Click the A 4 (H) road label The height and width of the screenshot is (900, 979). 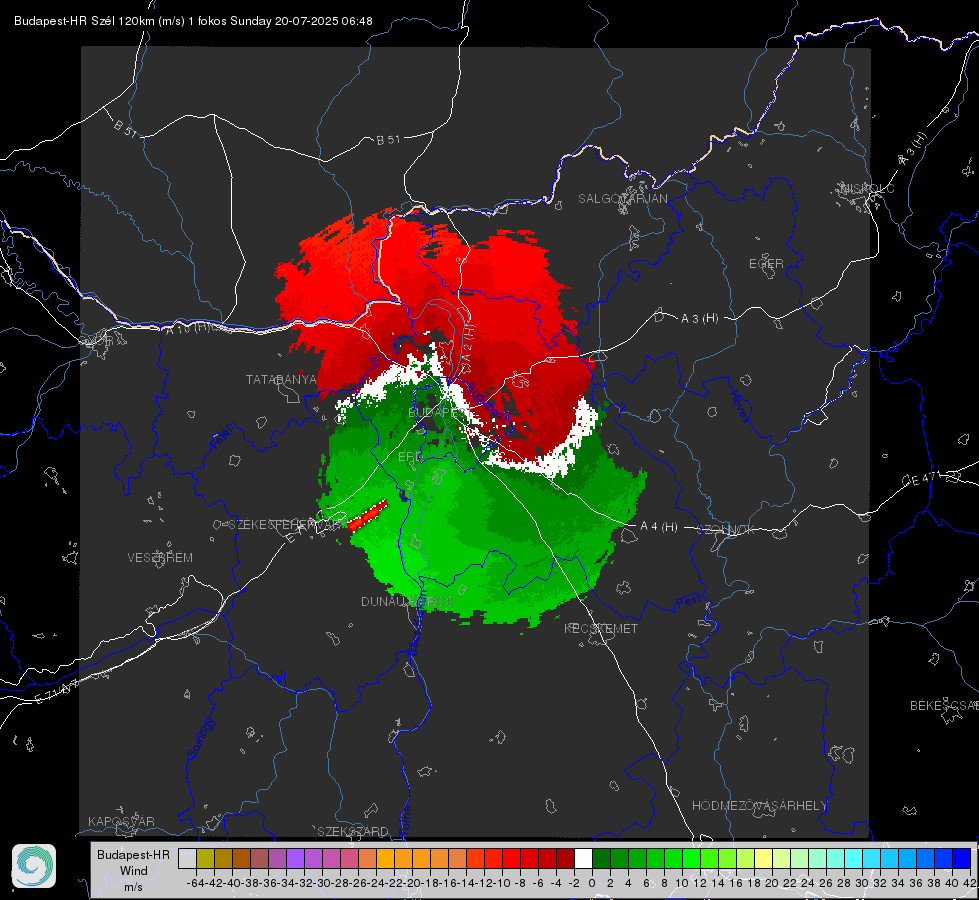pos(659,527)
